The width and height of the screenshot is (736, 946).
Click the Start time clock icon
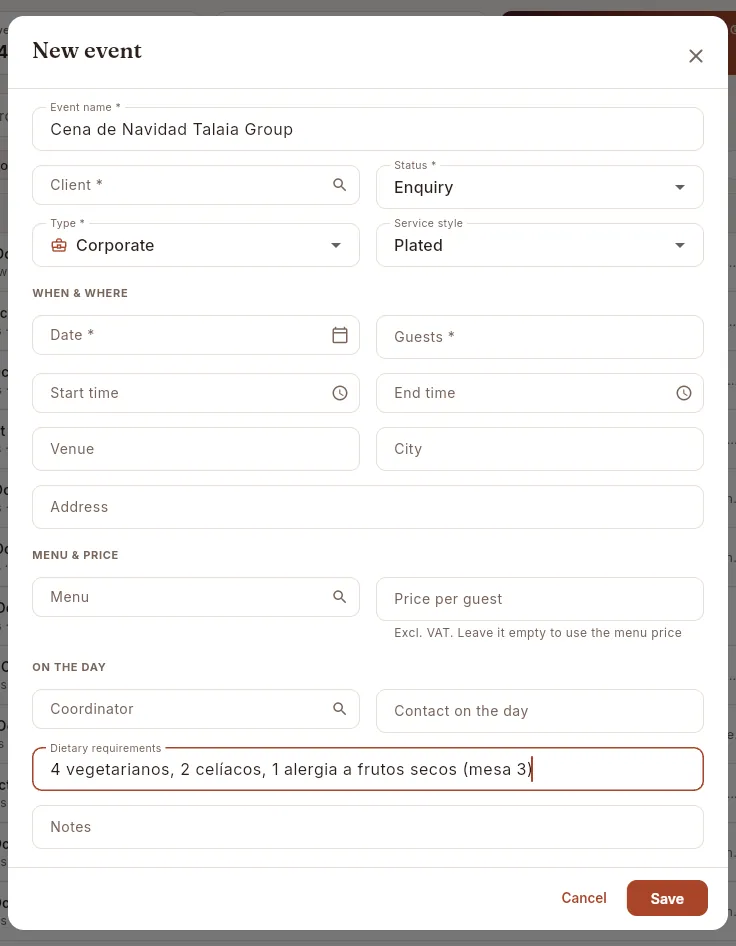coord(340,393)
